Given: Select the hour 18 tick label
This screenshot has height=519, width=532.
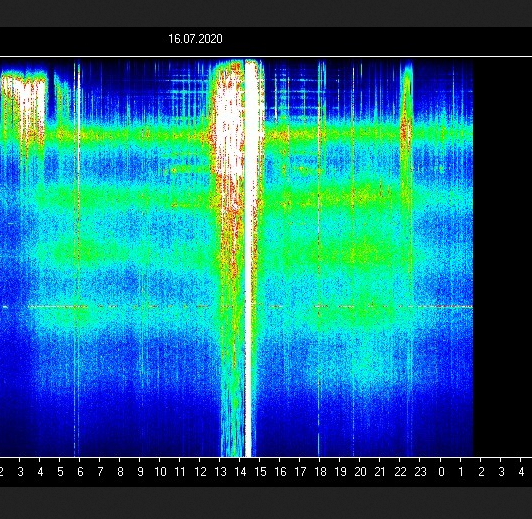Looking at the screenshot, I should click(x=320, y=472).
